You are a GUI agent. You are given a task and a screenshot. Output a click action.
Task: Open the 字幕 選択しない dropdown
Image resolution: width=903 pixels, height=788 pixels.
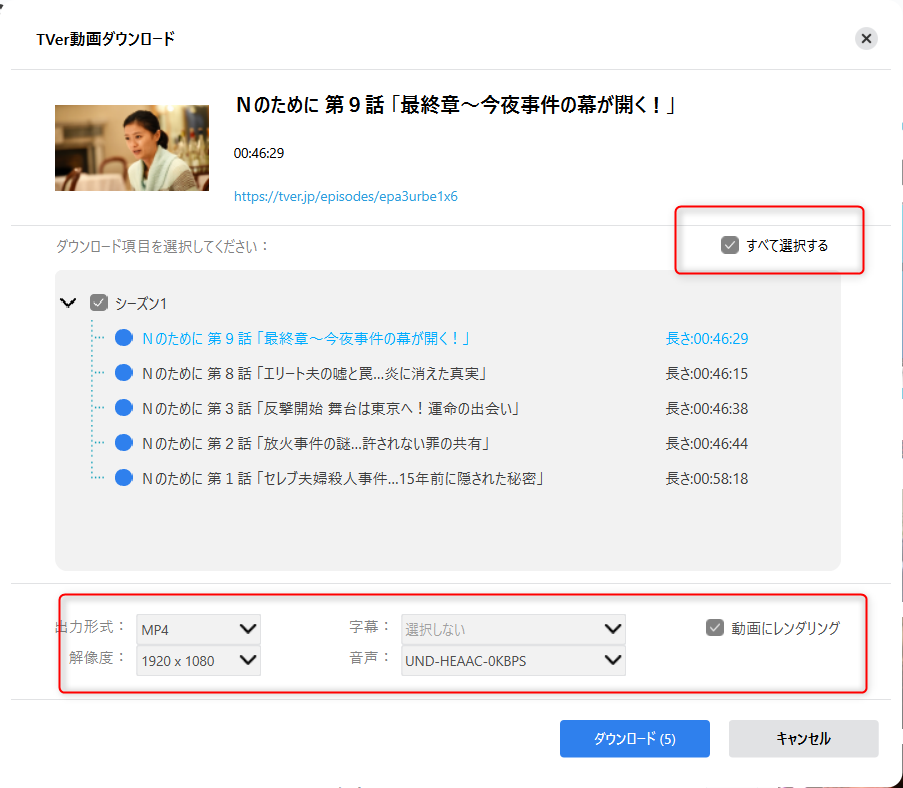click(x=513, y=629)
